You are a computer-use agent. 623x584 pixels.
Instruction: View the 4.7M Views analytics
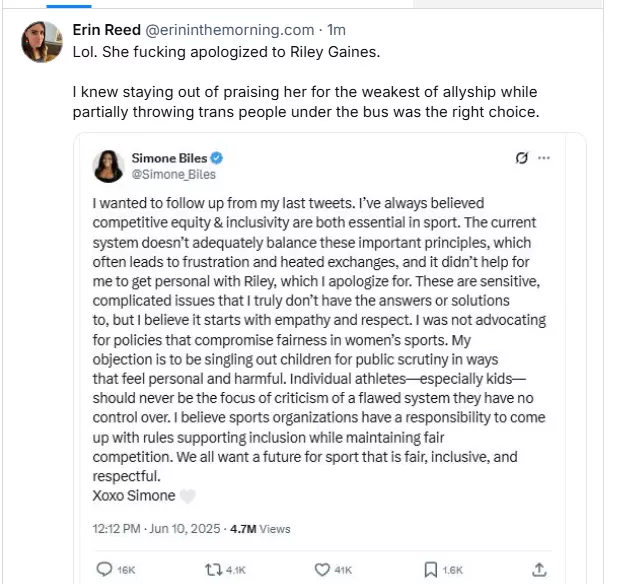tap(260, 528)
